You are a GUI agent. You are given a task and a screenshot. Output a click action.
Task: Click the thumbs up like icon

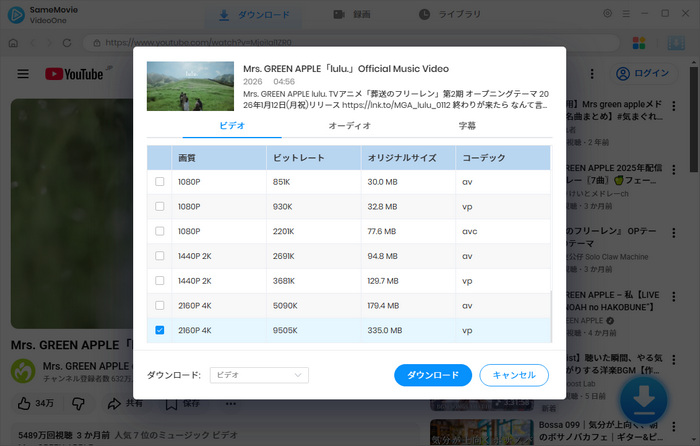click(x=24, y=404)
